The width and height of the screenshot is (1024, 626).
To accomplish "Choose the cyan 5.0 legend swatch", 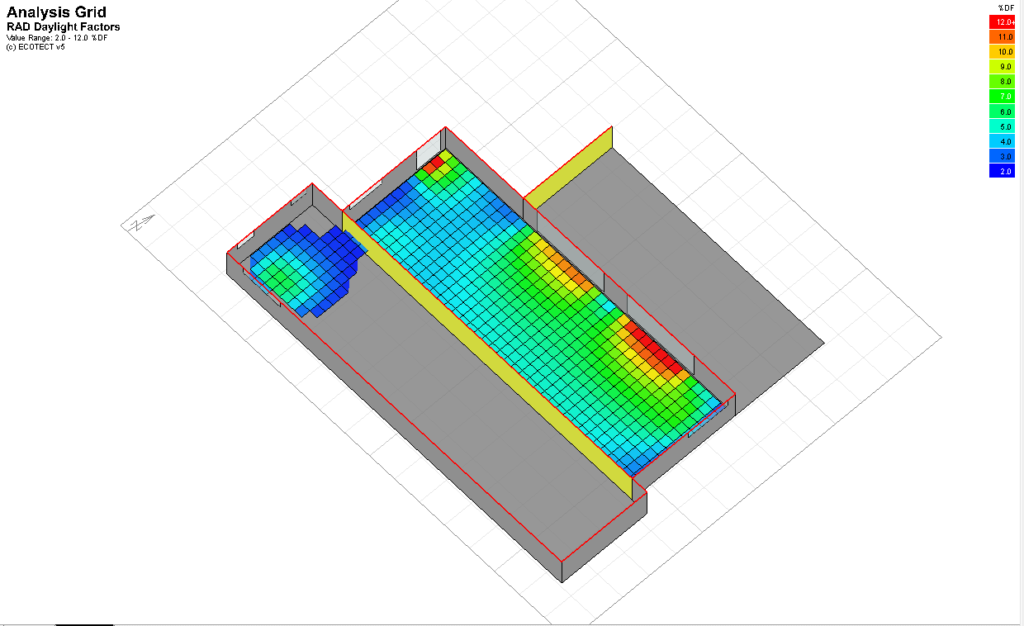I will pyautogui.click(x=1002, y=127).
